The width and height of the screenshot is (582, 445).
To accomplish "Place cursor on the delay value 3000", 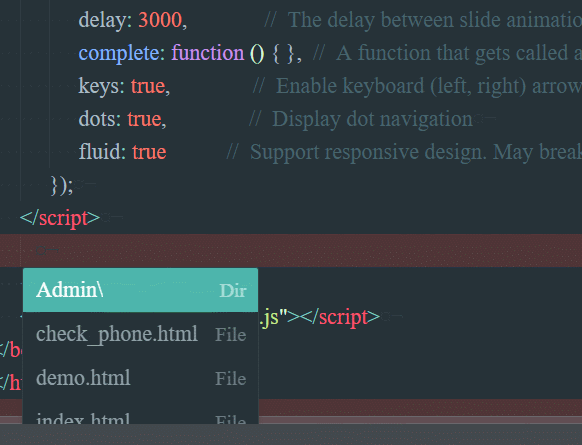I will [x=160, y=20].
